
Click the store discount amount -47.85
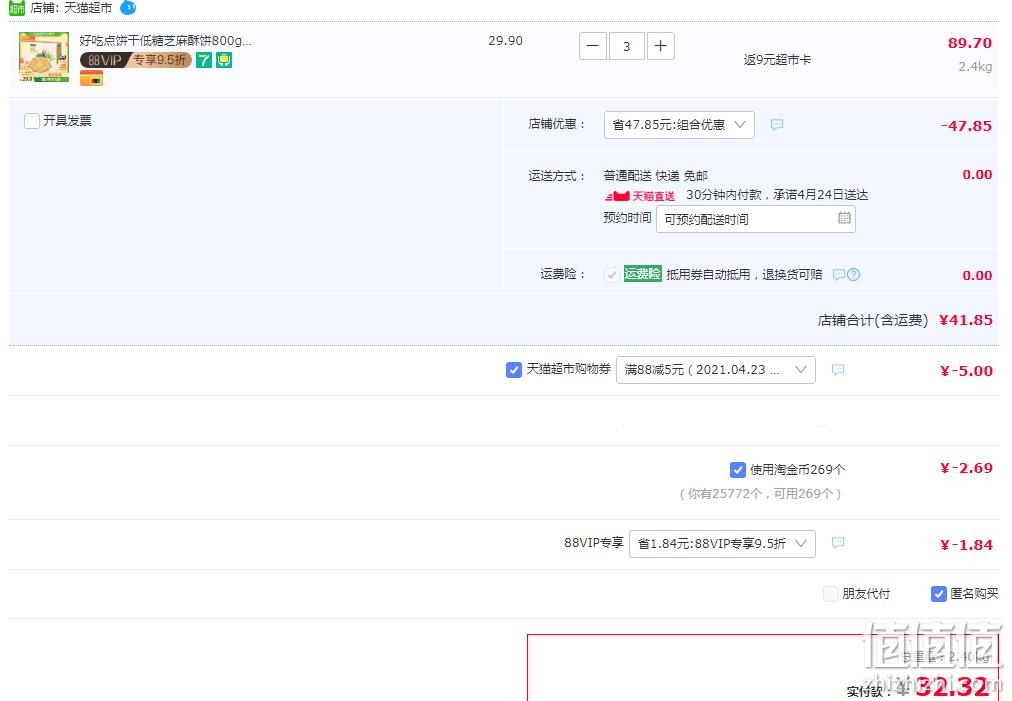click(x=966, y=126)
